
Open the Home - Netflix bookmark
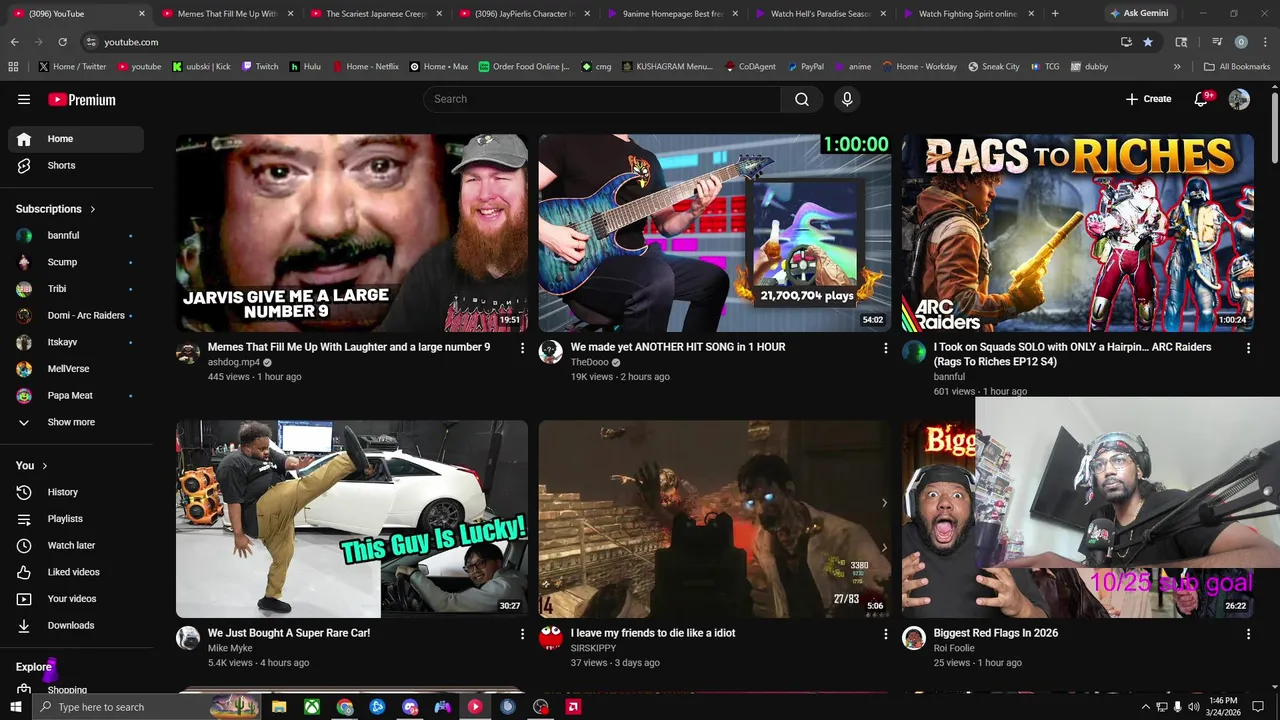tap(365, 67)
